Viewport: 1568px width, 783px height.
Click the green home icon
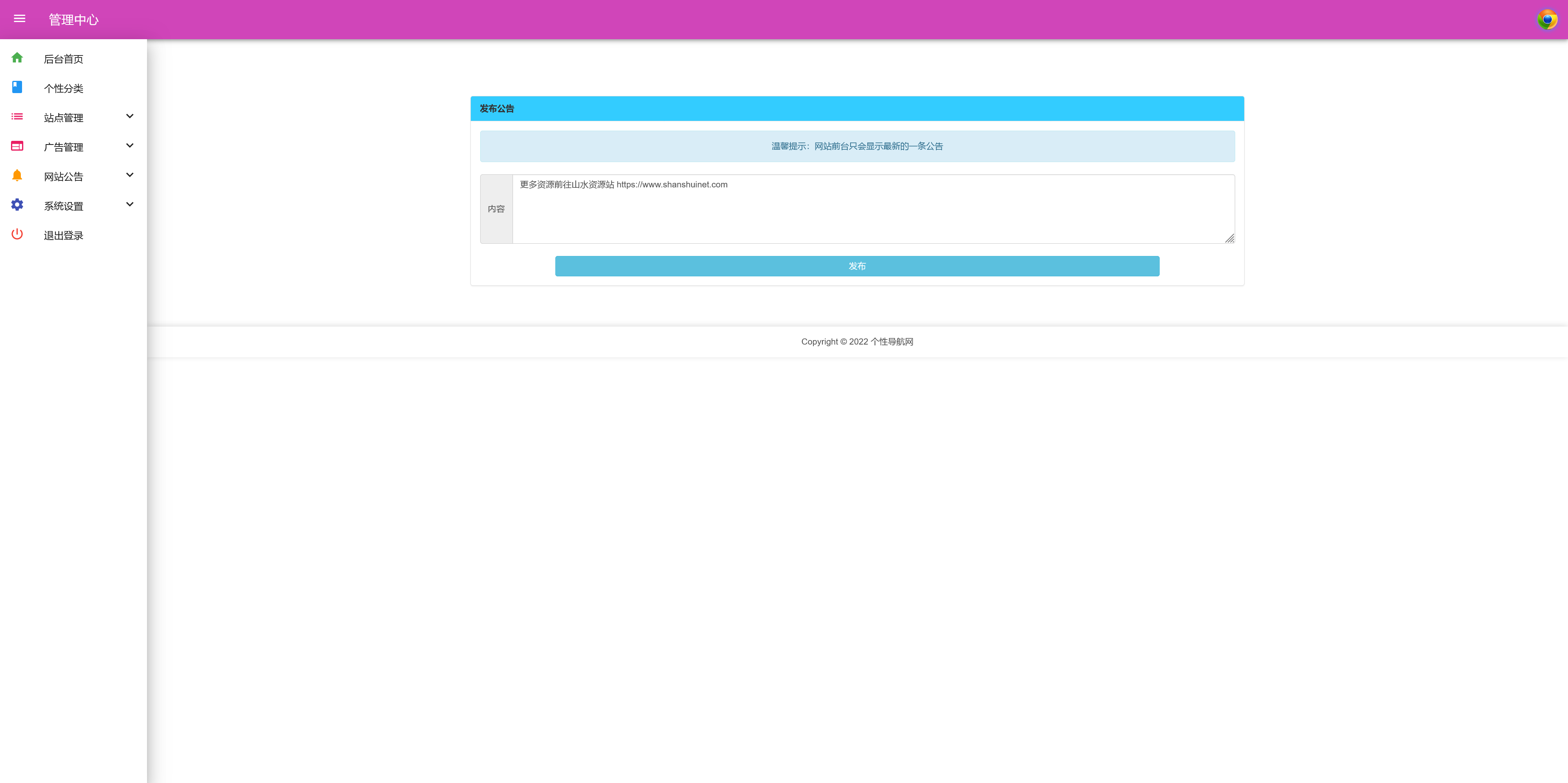(x=17, y=58)
